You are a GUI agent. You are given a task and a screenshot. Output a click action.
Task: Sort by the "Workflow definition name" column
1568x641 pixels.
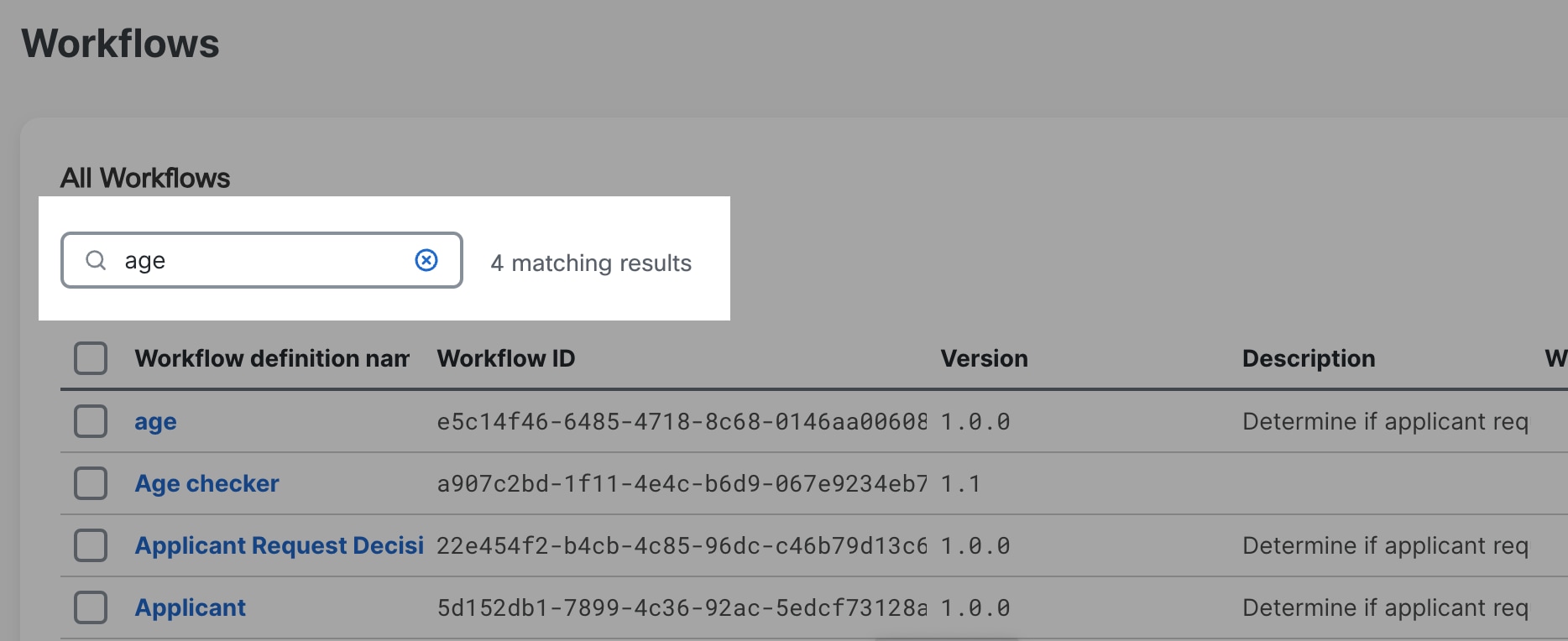click(272, 358)
